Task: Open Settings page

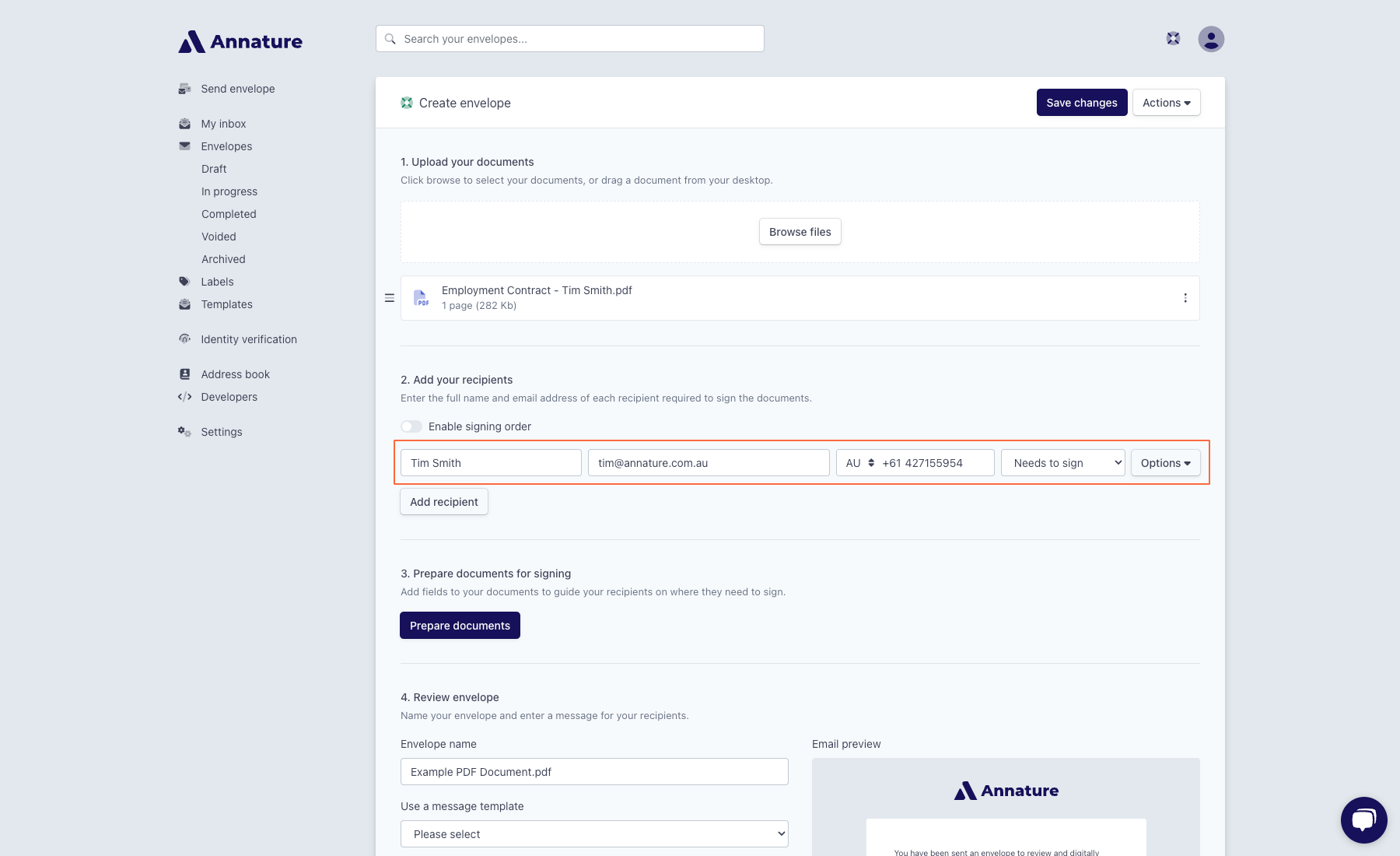Action: pyautogui.click(x=222, y=432)
